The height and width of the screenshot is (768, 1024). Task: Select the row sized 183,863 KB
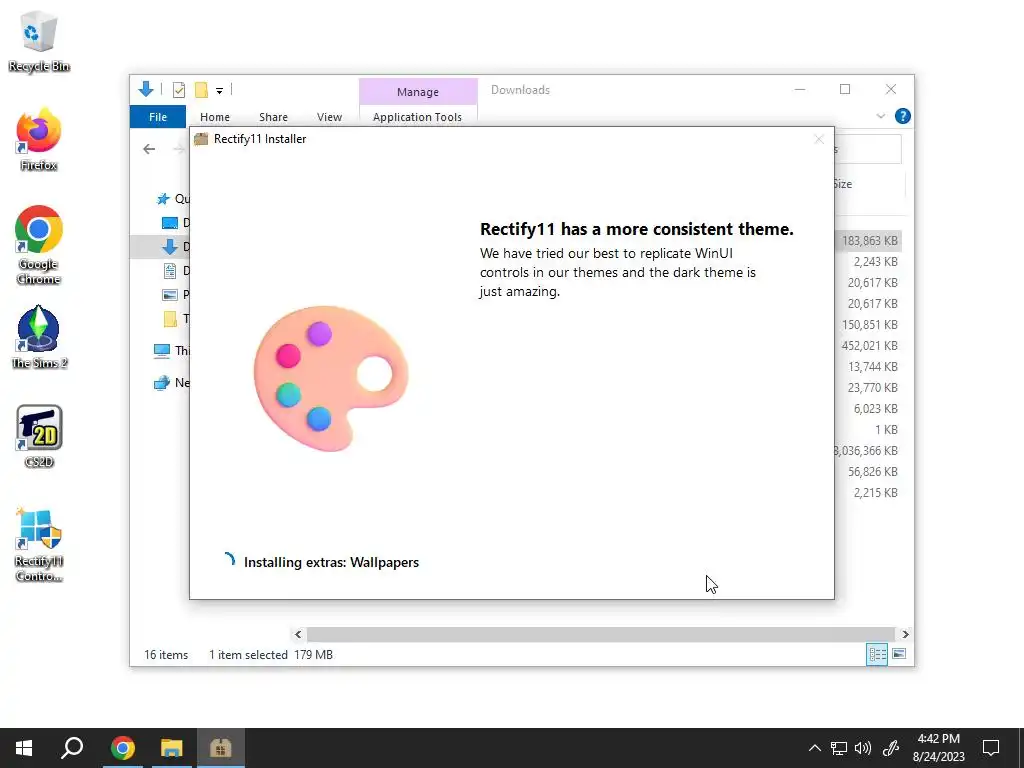point(869,241)
